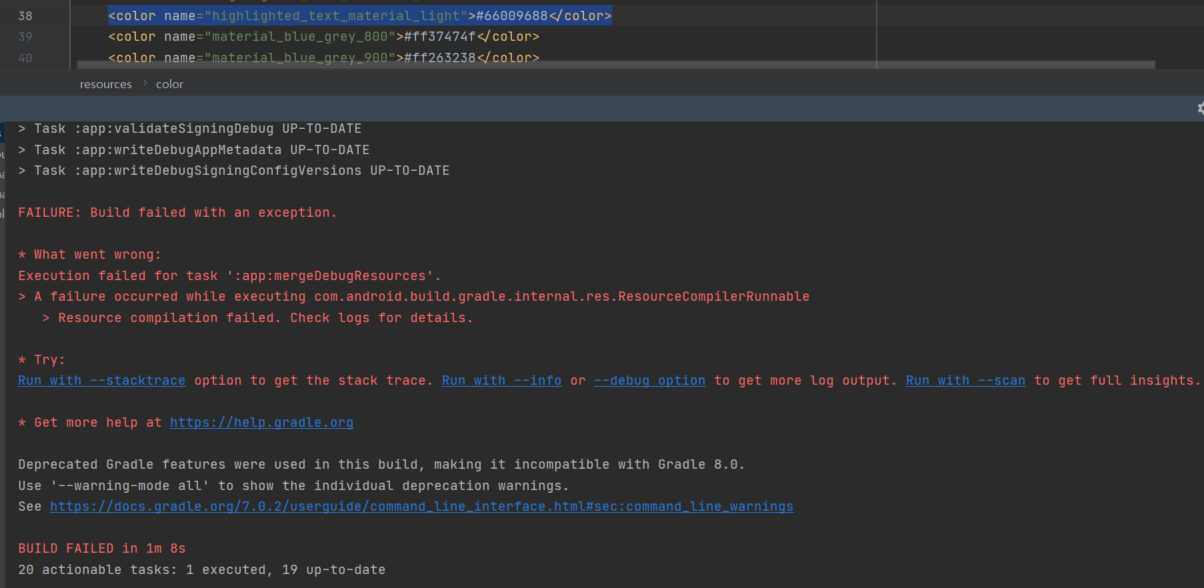Image resolution: width=1204 pixels, height=588 pixels.
Task: Click the 'Resource compilation failed' error line
Action: tap(265, 318)
